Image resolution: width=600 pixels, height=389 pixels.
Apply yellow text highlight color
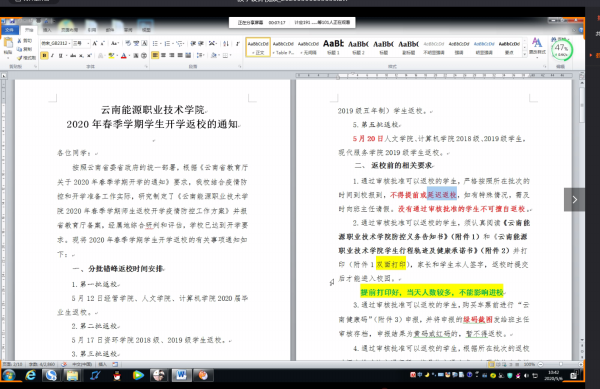tap(111, 56)
